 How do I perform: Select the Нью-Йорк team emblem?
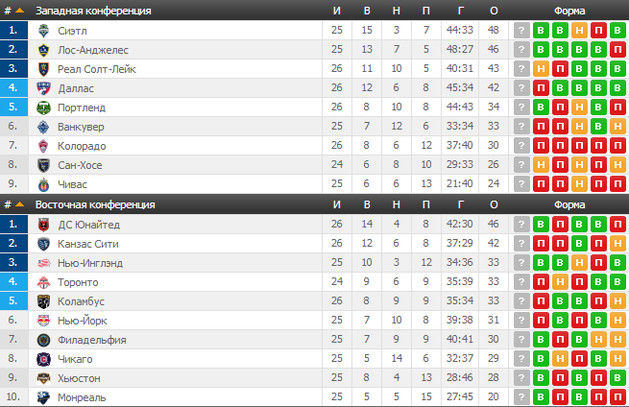point(43,320)
